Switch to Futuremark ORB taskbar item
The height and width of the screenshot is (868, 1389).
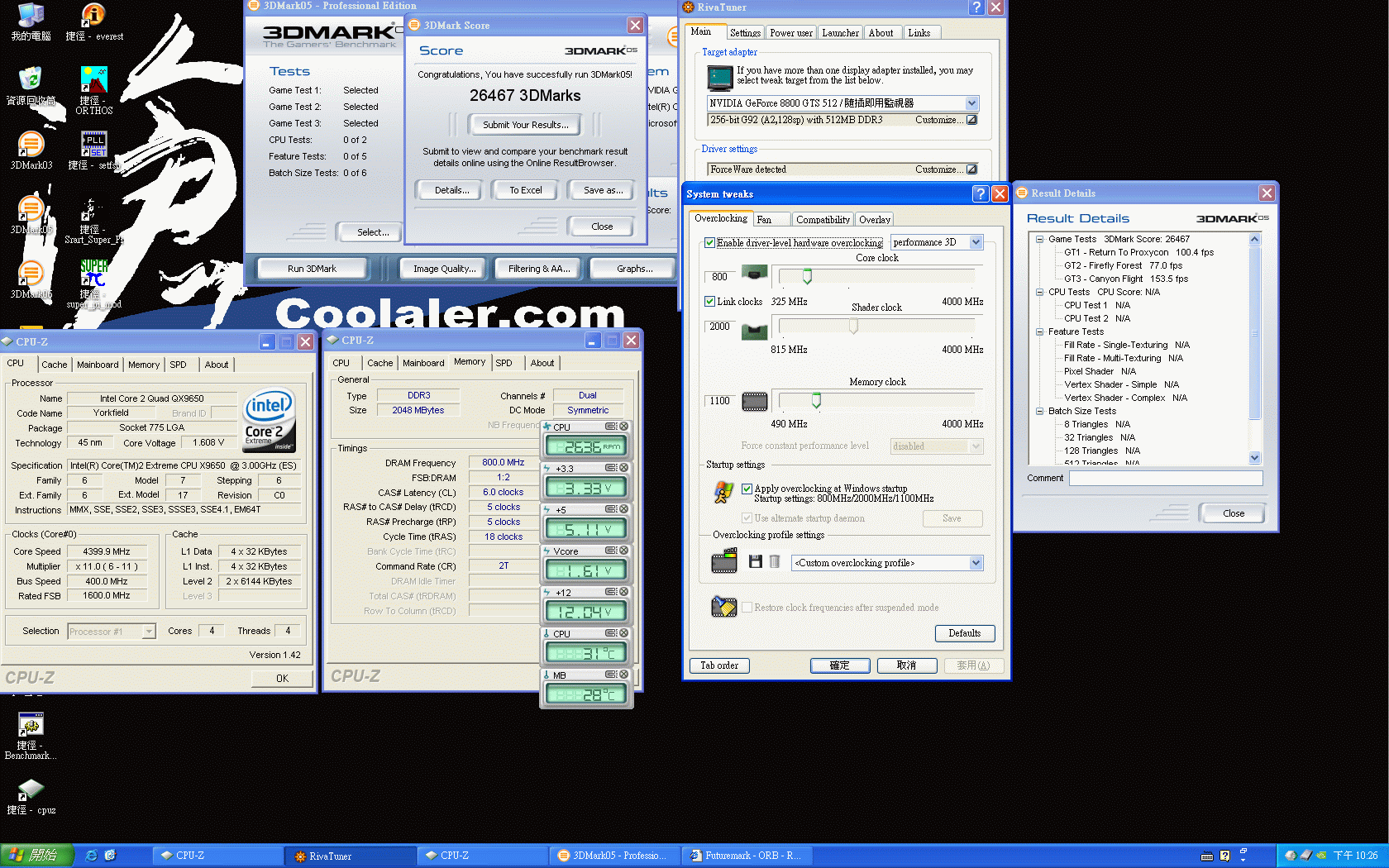[x=748, y=856]
